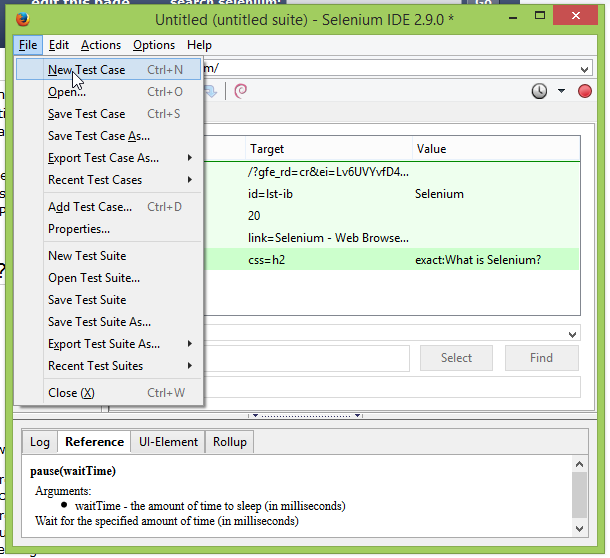
Task: Click the Find button
Action: [541, 358]
